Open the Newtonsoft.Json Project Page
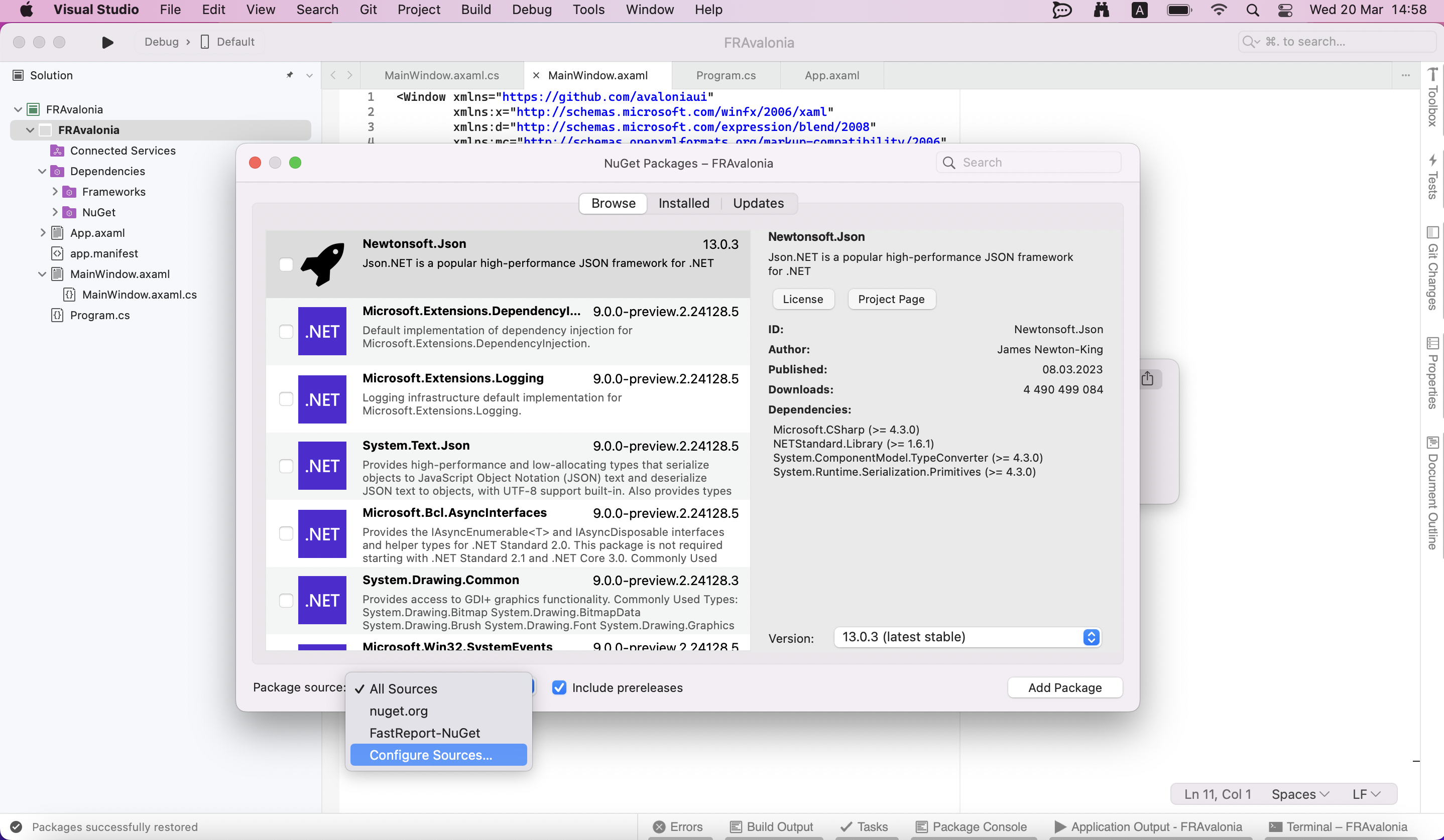This screenshot has width=1444, height=840. 891,299
